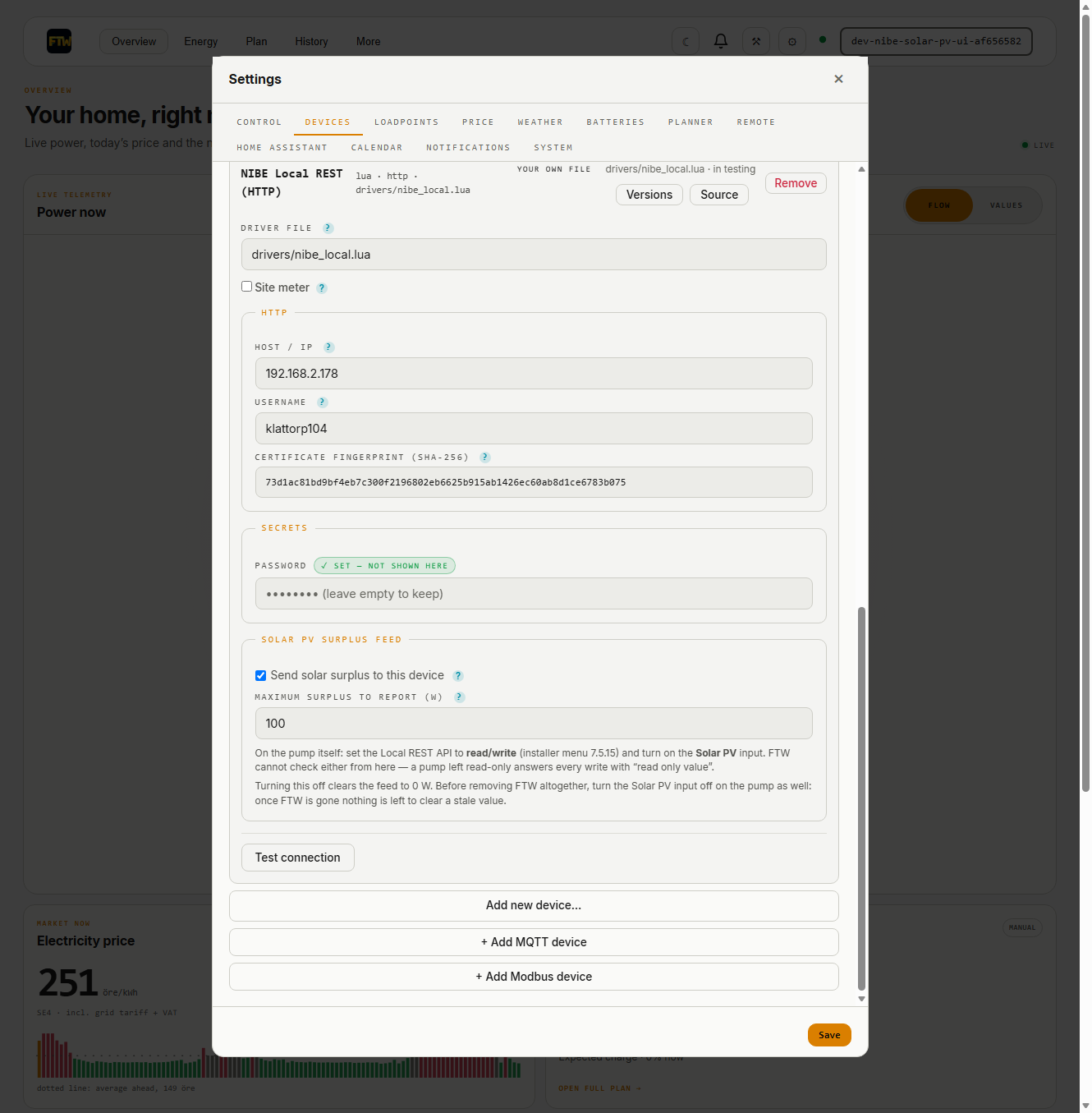Screen dimensions: 1092x1113
Task: Open the Control settings tab
Action: tap(259, 122)
